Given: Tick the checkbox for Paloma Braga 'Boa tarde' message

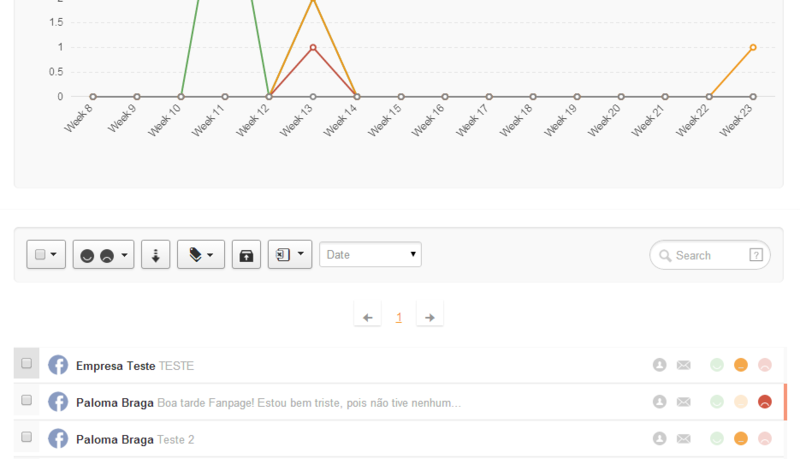Looking at the screenshot, I should [x=27, y=401].
